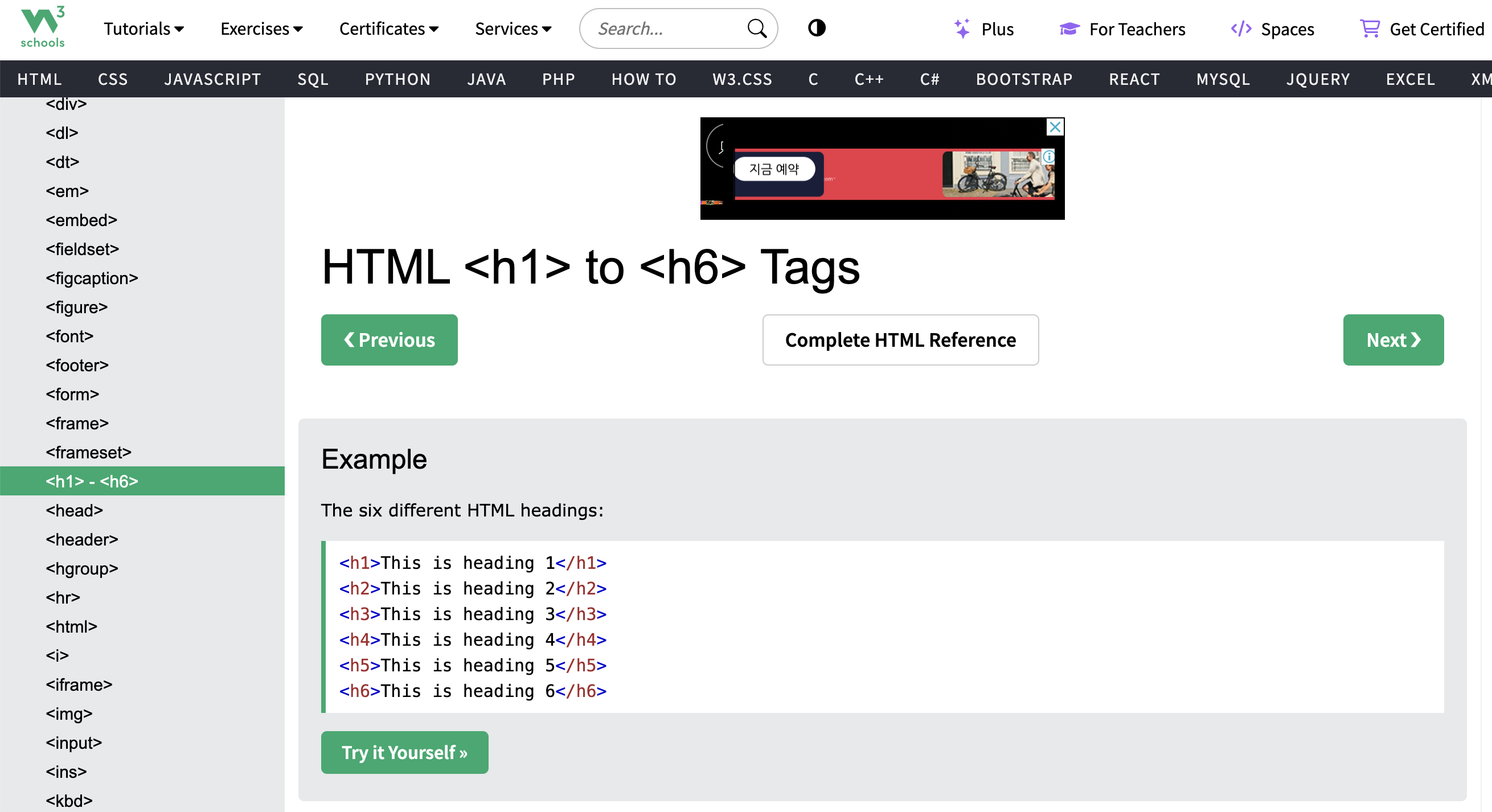
Task: Open Complete HTML Reference
Action: [x=900, y=340]
